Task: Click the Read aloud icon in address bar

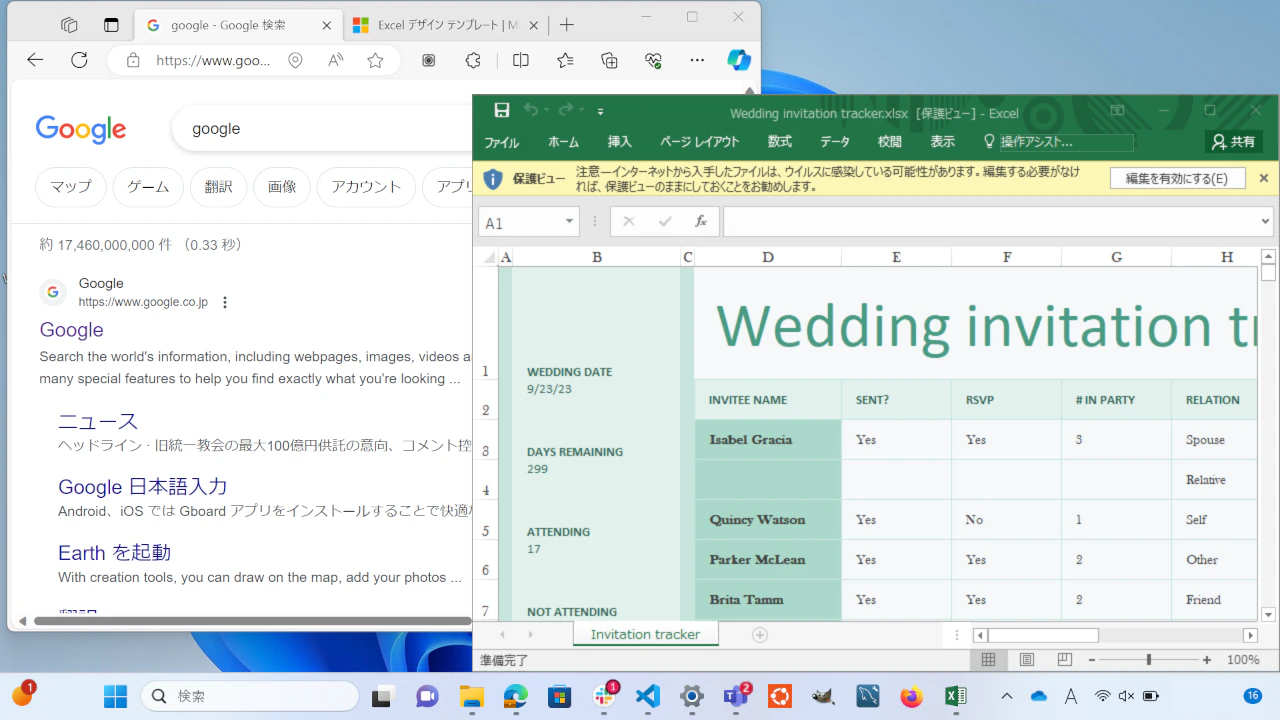Action: [x=336, y=61]
